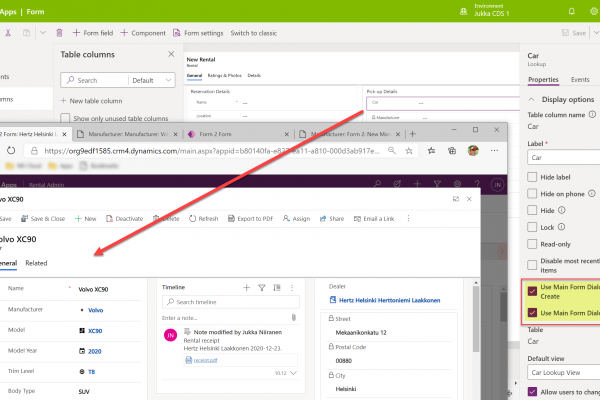Open the Default view Car Lookup View dropdown
600x400 pixels.
tap(563, 372)
